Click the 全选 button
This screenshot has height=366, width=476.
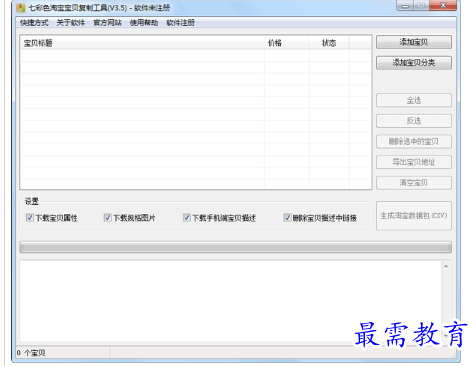(x=414, y=100)
